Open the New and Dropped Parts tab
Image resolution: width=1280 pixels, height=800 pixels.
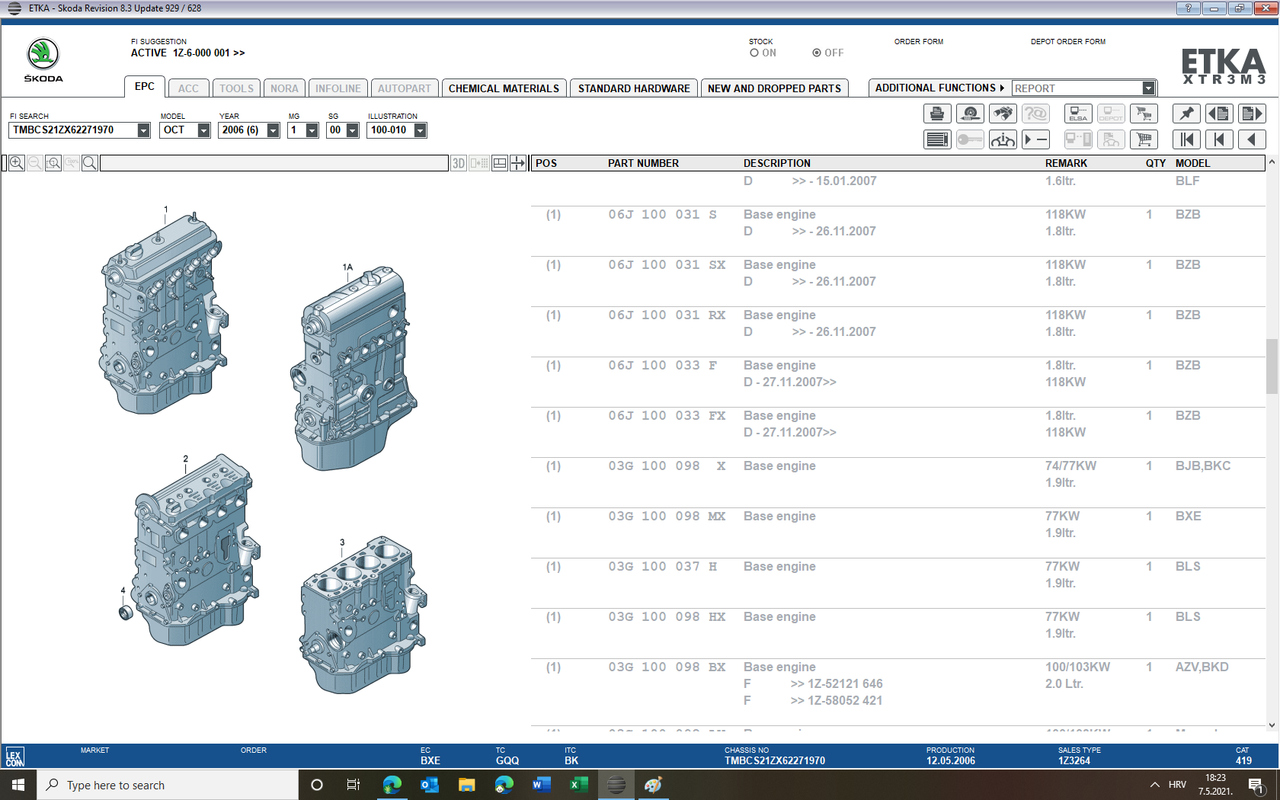point(774,88)
